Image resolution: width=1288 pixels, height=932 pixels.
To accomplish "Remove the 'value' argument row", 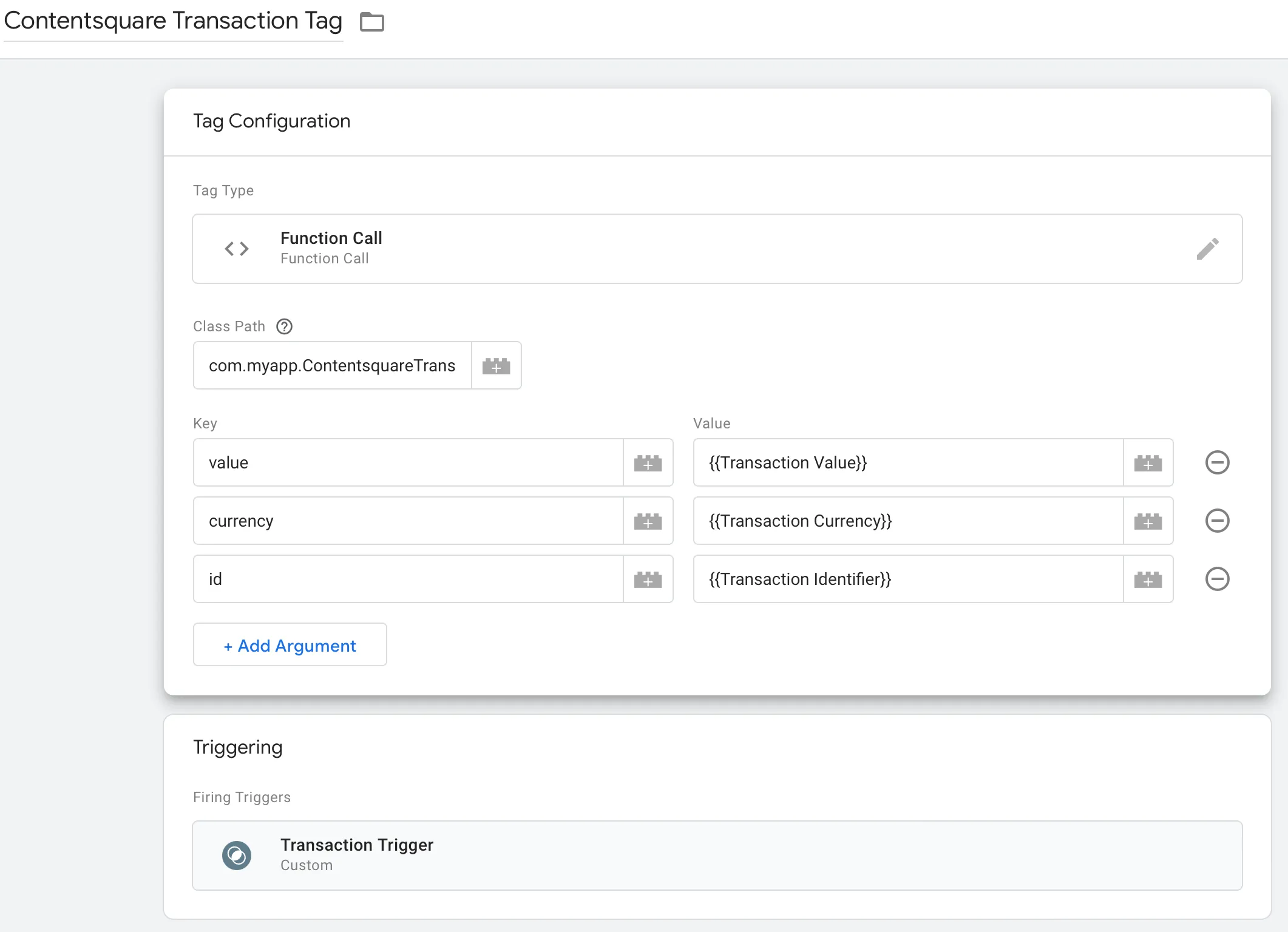I will pos(1217,463).
